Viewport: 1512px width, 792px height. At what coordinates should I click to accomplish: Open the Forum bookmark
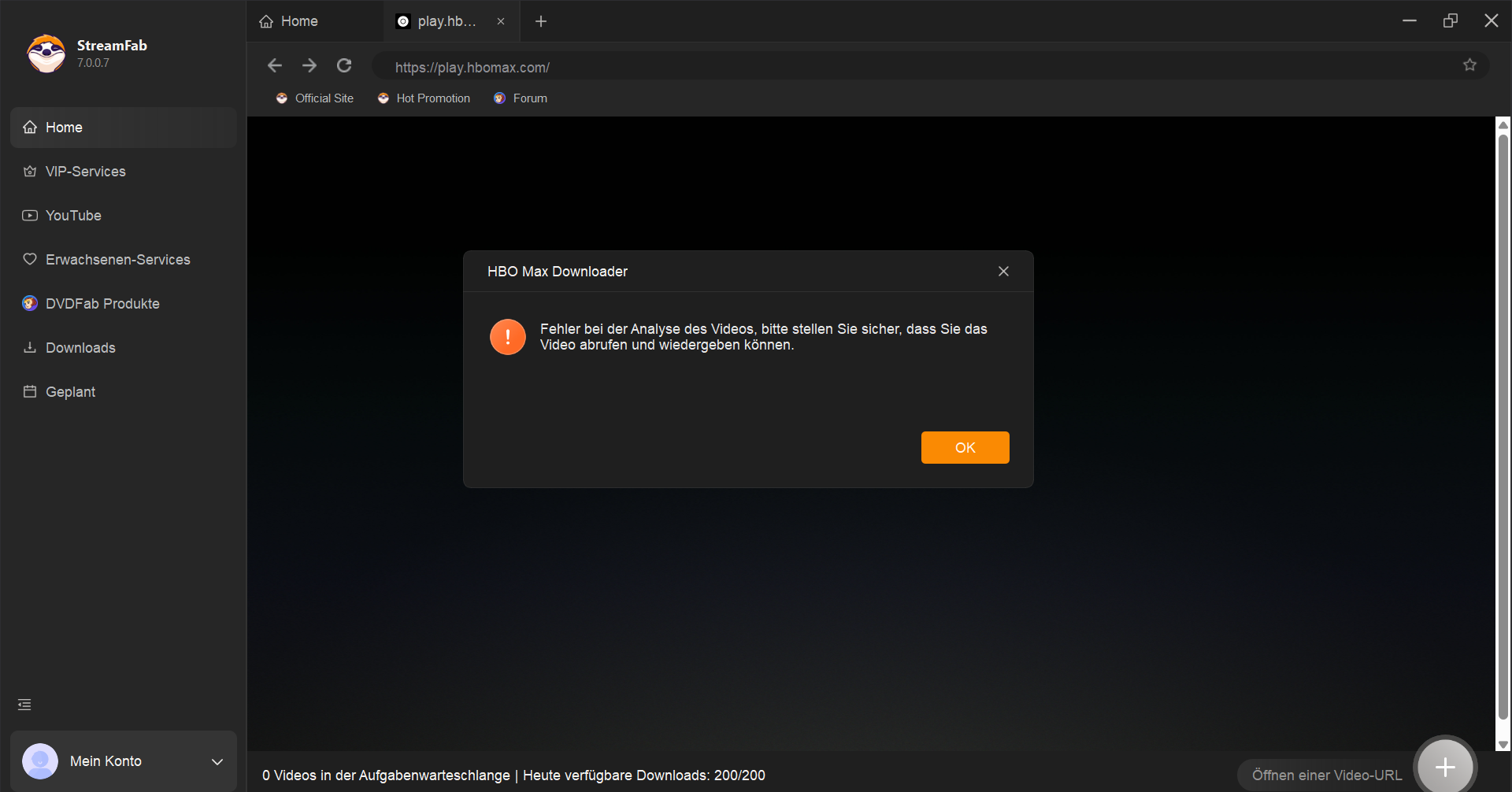tap(521, 98)
